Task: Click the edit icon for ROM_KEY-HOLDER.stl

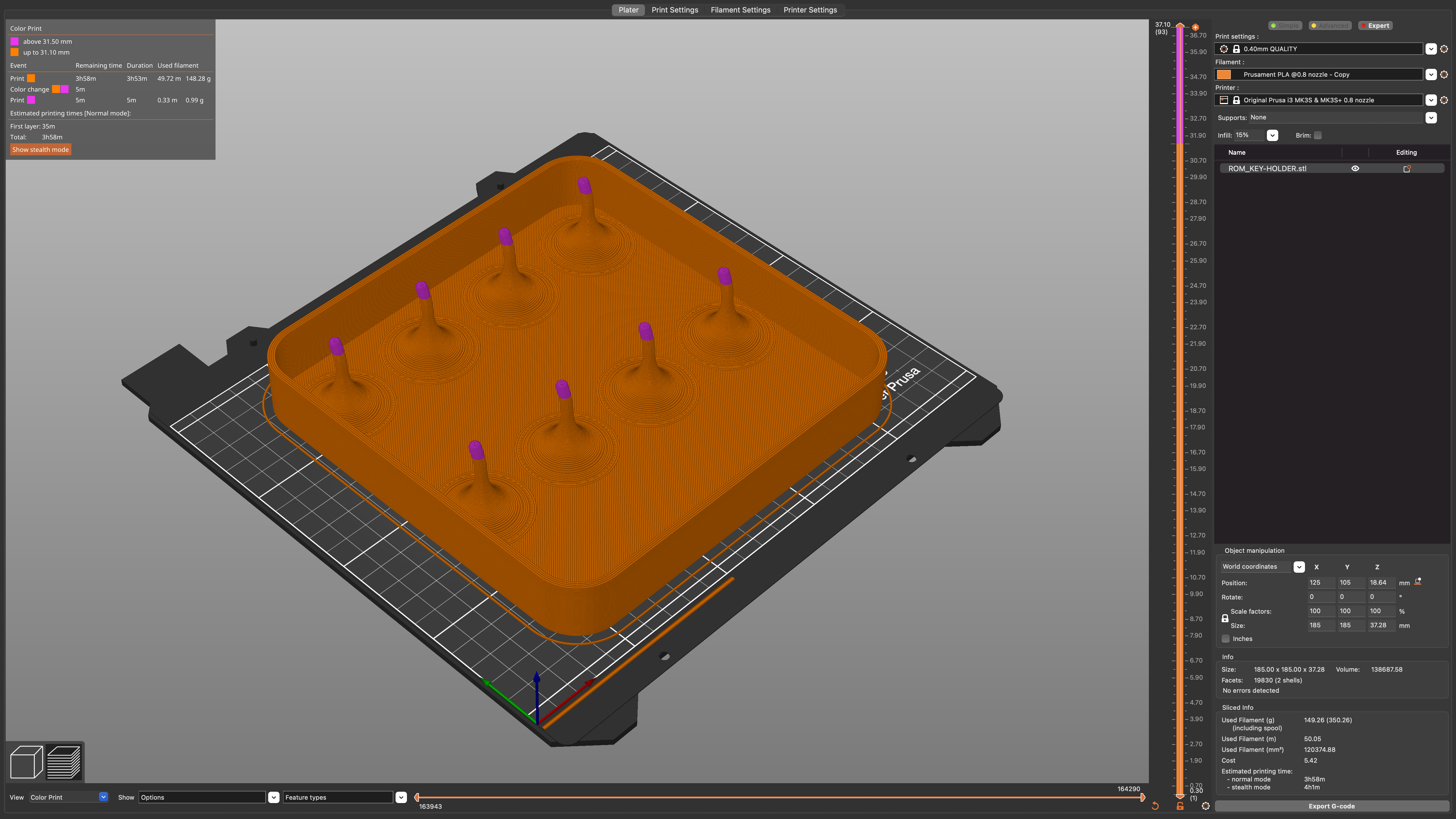Action: 1407,168
